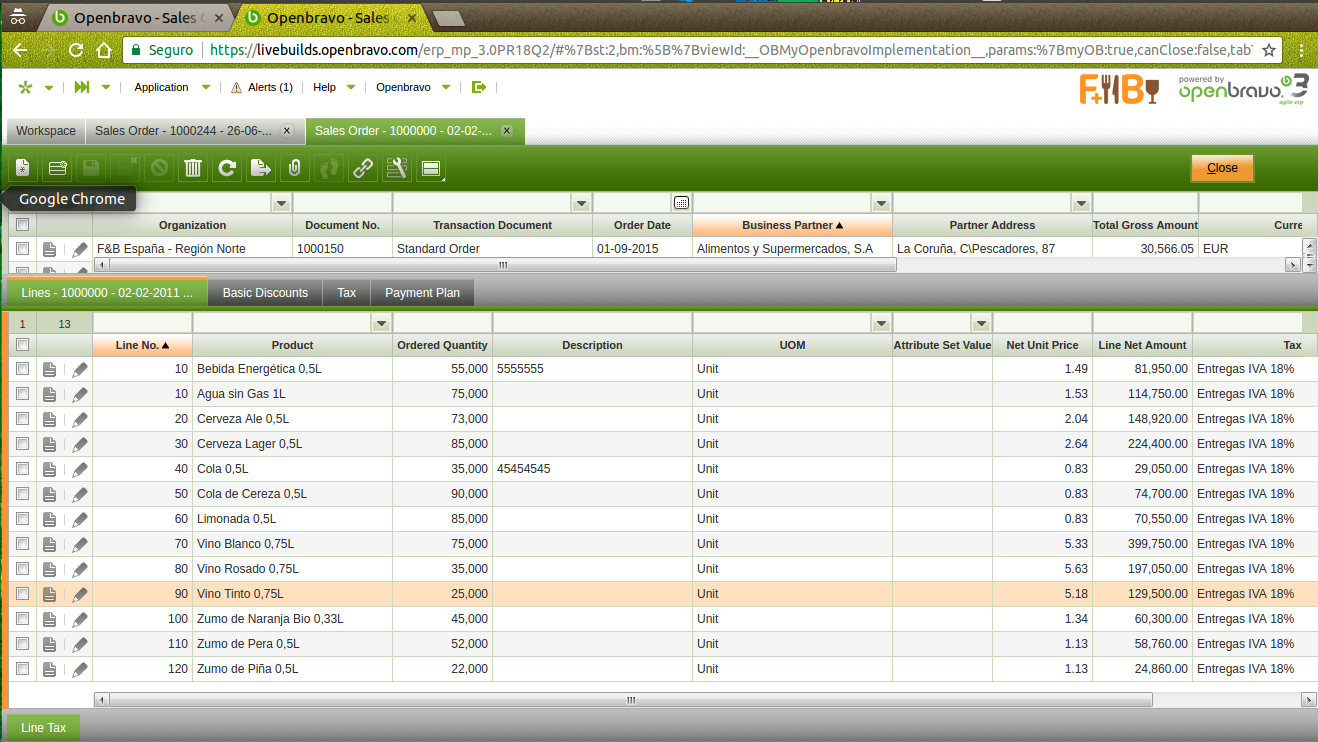
Task: Click the logout icon in the top navigation
Action: pos(478,87)
